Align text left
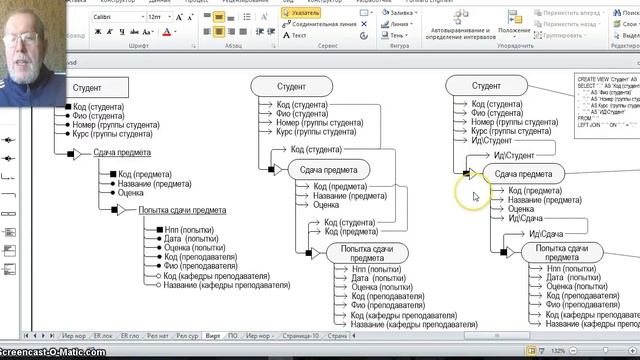The height and width of the screenshot is (360, 640). pyautogui.click(x=207, y=31)
